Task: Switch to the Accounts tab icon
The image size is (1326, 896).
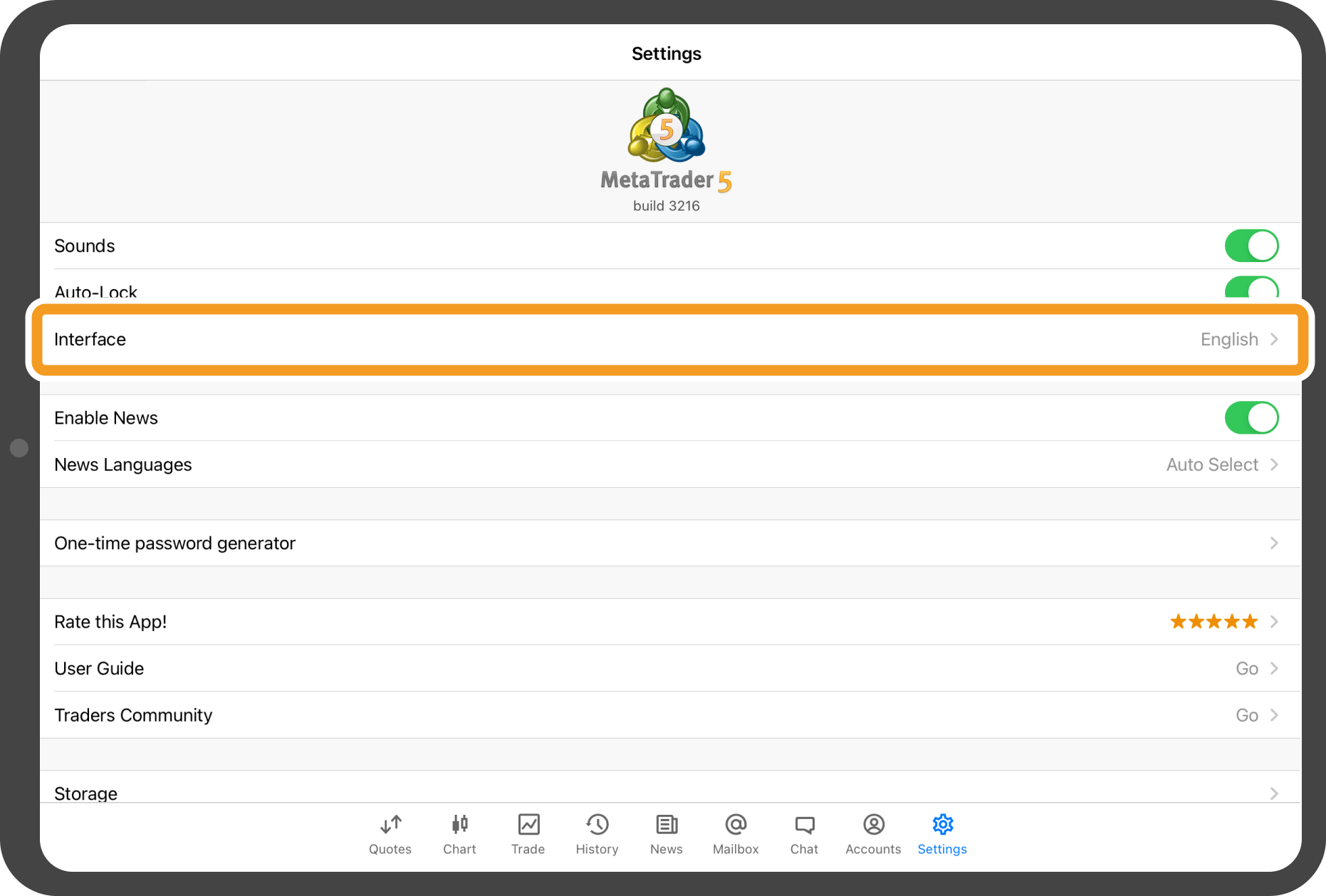Action: click(x=873, y=825)
